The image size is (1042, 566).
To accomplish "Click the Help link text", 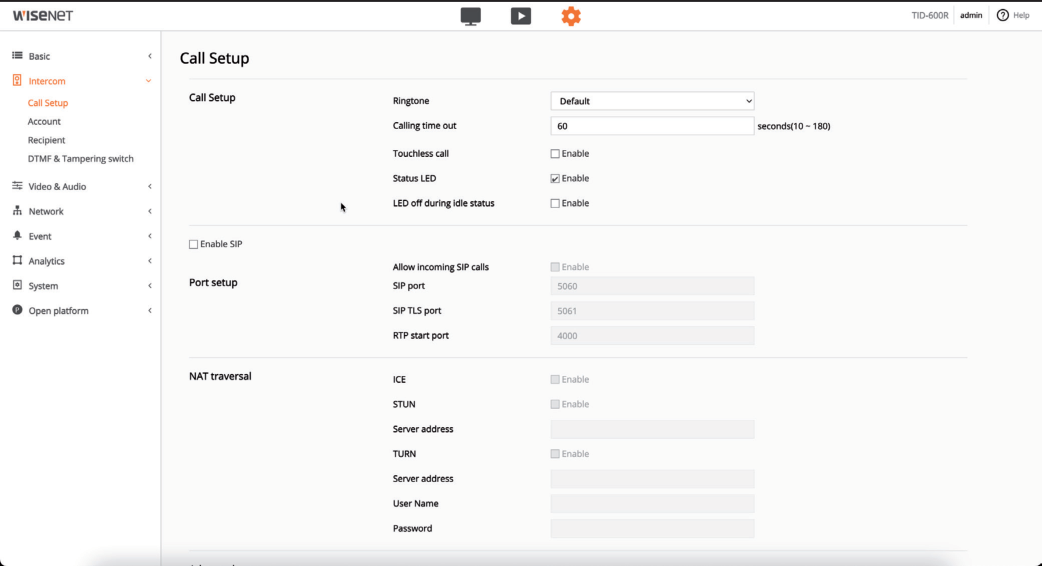I will (x=1021, y=15).
